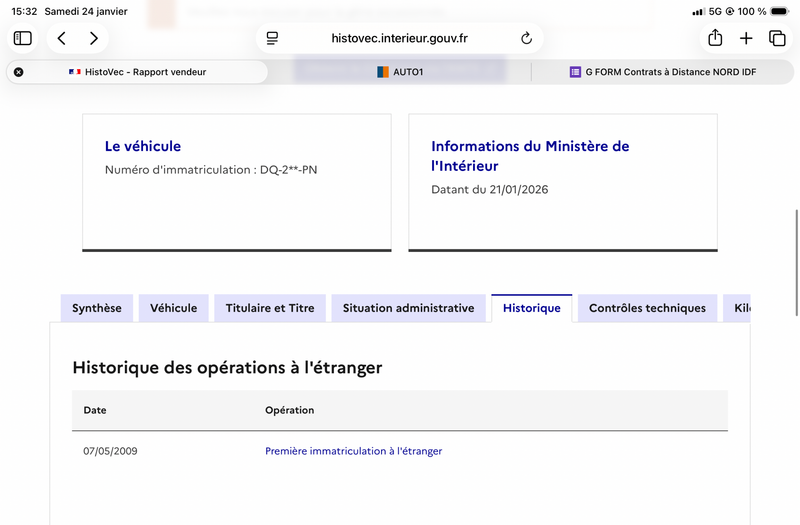The height and width of the screenshot is (525, 800).
Task: Close the HistoVec browser tab
Action: click(19, 72)
